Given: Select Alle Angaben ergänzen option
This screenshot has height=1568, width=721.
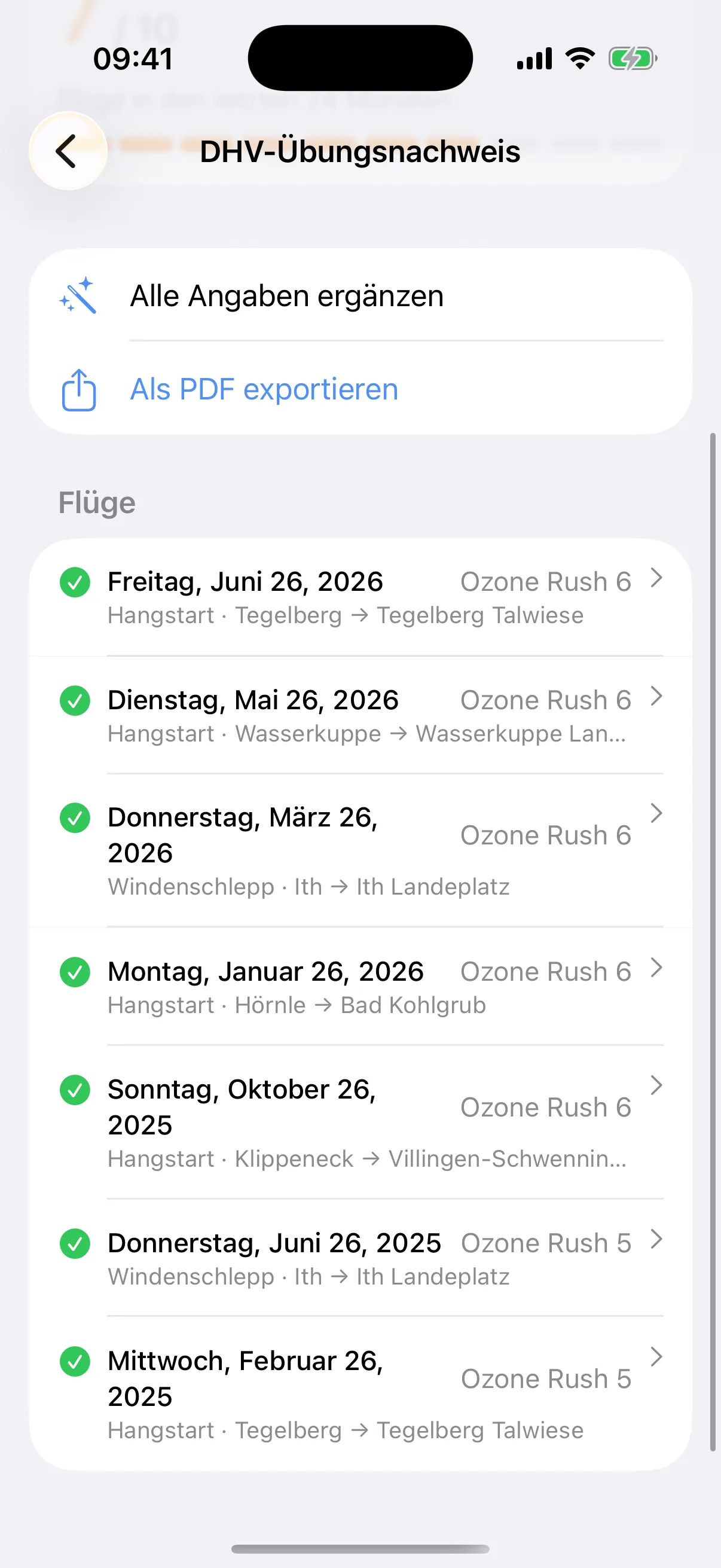Looking at the screenshot, I should (360, 296).
